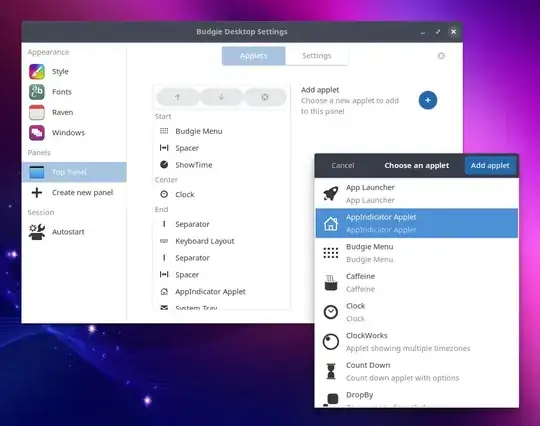The height and width of the screenshot is (426, 540).
Task: Select the first Spacer under Start
Action: pos(221,148)
